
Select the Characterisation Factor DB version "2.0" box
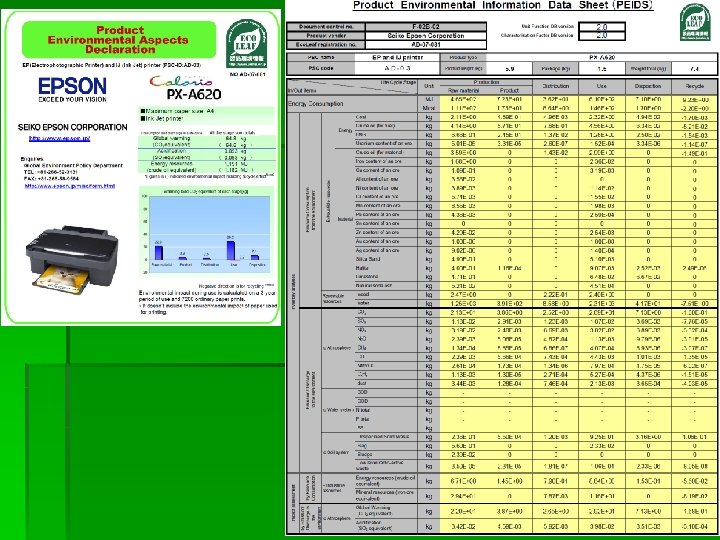point(602,35)
